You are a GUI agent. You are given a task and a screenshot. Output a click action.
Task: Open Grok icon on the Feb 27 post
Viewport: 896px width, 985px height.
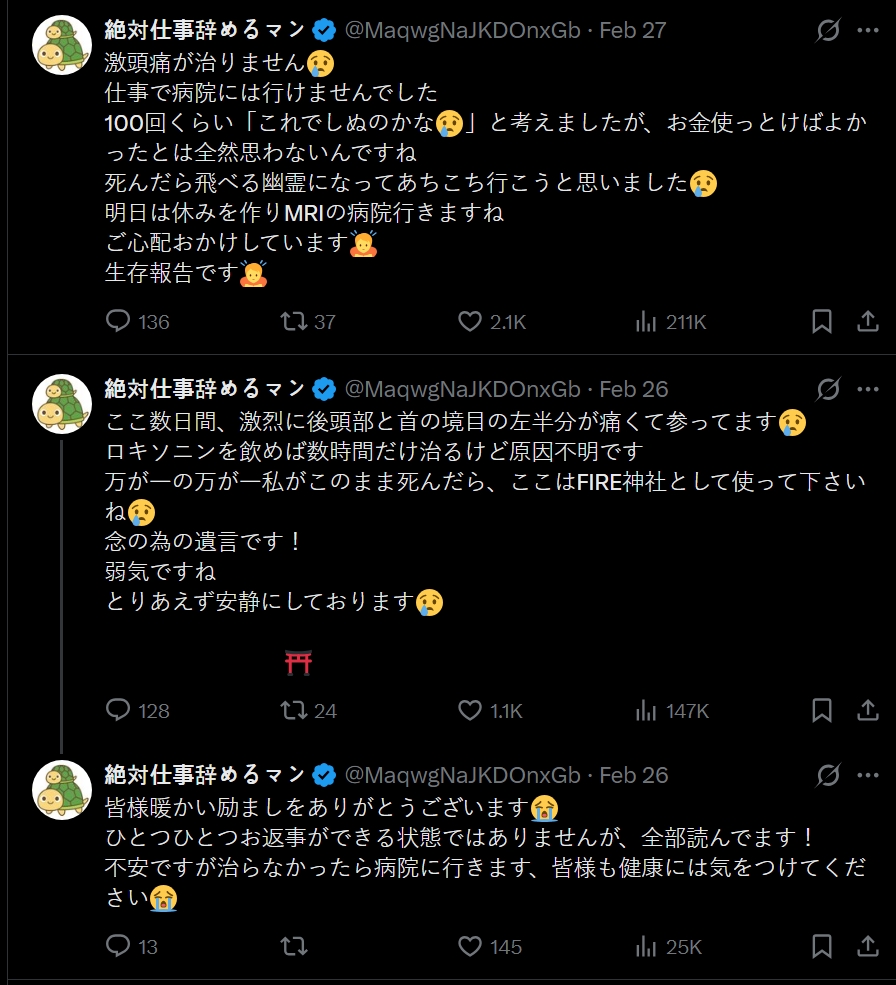[x=828, y=30]
